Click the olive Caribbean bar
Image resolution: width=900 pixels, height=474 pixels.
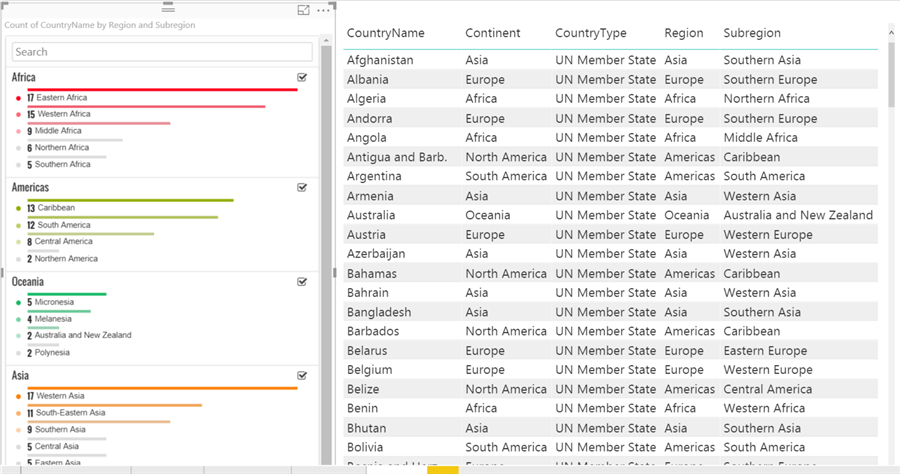130,200
